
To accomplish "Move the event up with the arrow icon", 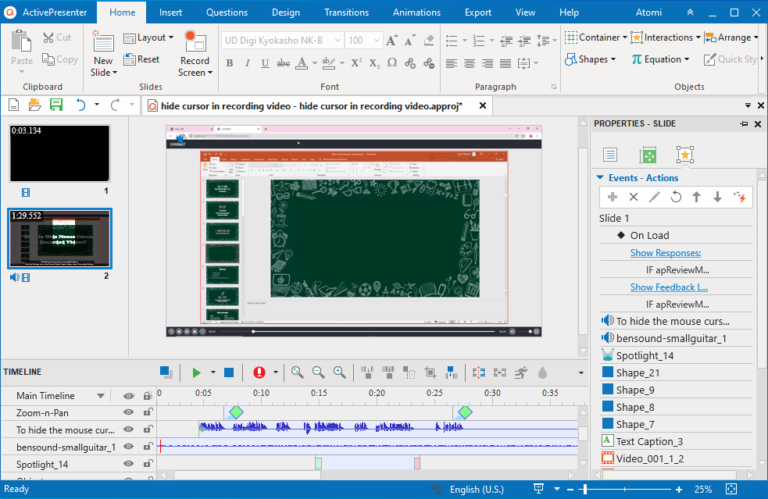I will coord(696,197).
